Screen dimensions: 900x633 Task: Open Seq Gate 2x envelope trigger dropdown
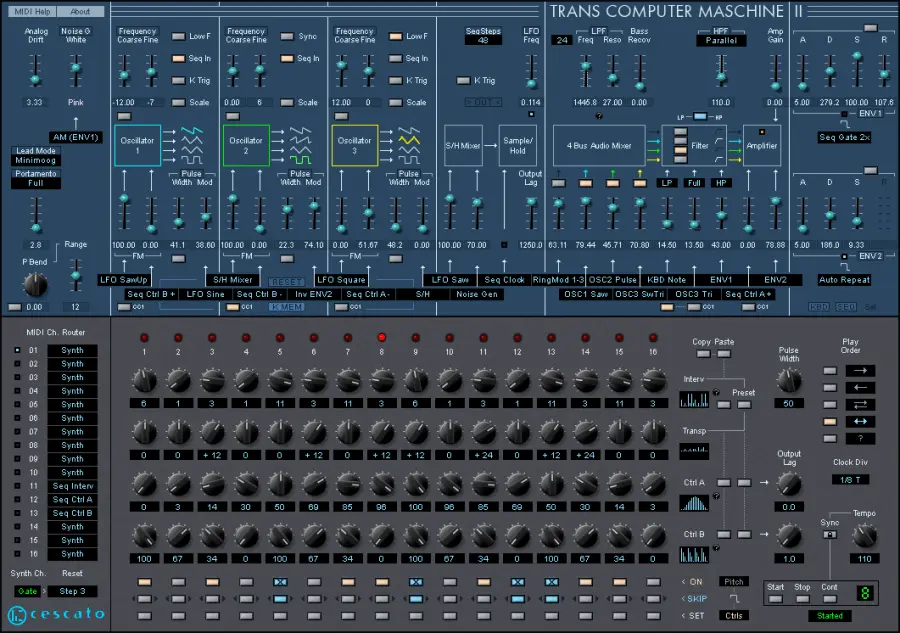click(844, 137)
